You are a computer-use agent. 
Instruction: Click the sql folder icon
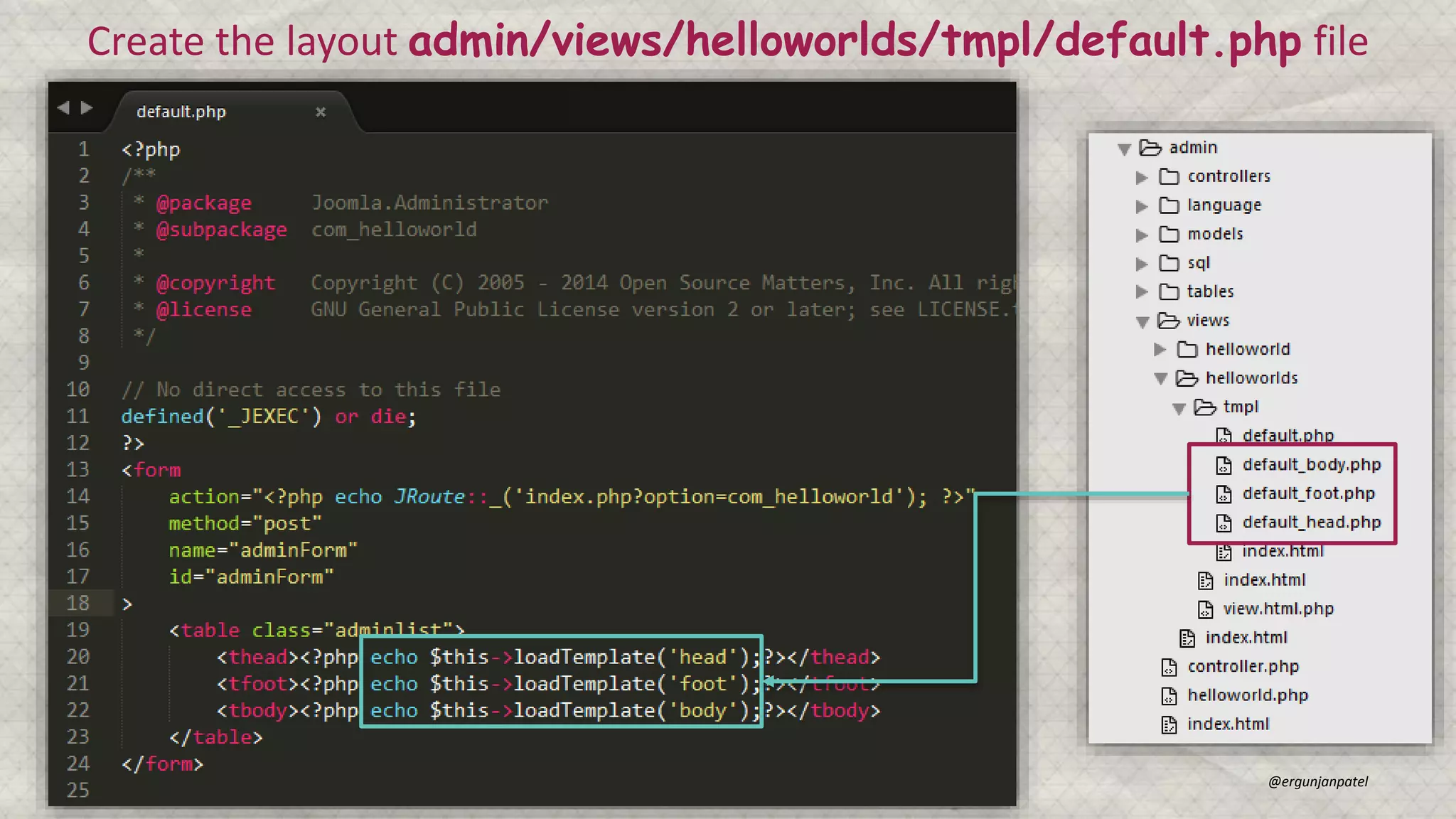click(x=1169, y=263)
